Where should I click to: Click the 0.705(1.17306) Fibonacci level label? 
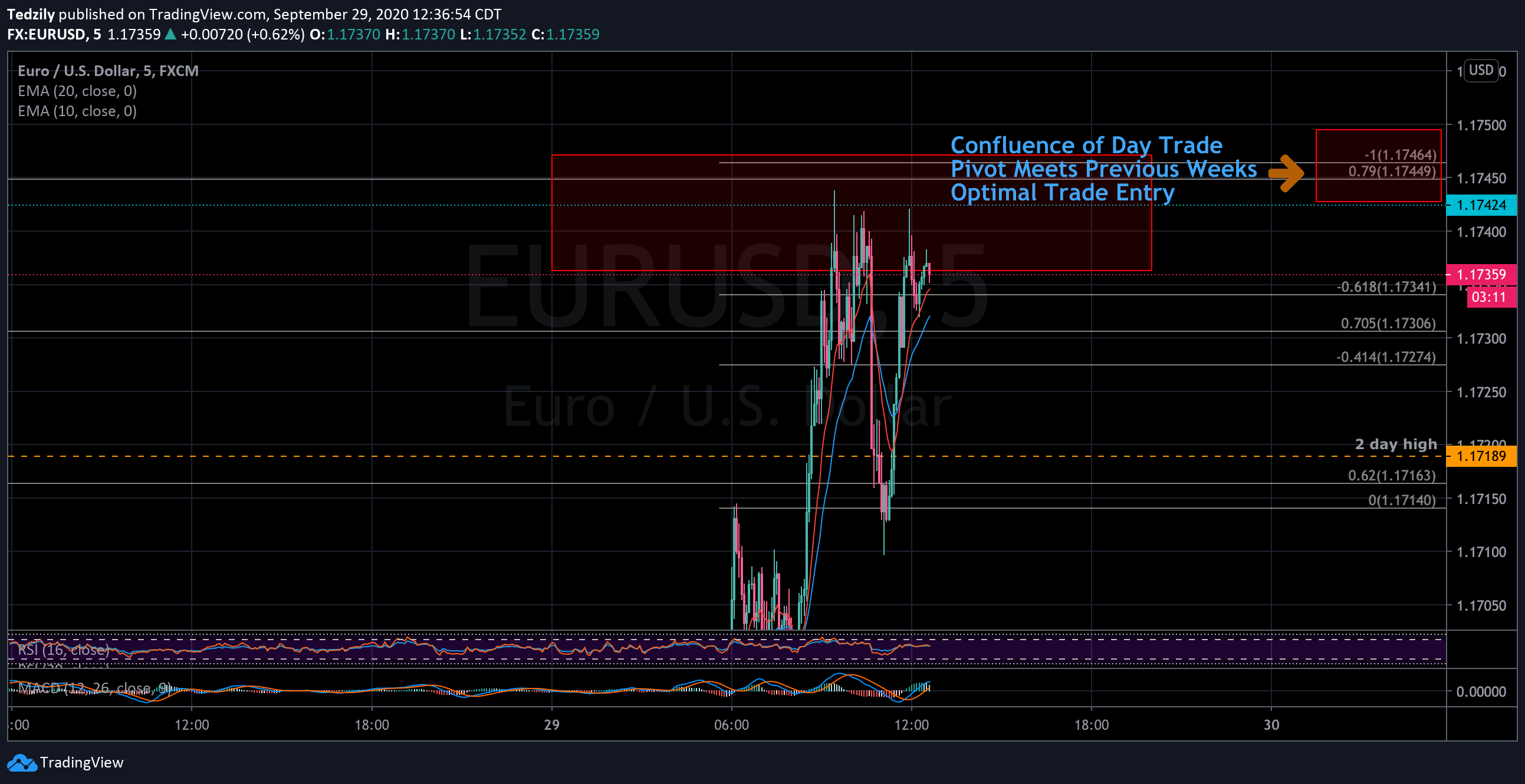tap(1388, 324)
